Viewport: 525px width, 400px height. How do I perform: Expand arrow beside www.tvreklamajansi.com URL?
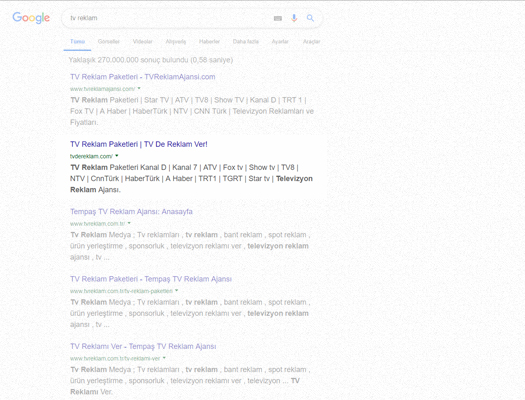(x=139, y=89)
